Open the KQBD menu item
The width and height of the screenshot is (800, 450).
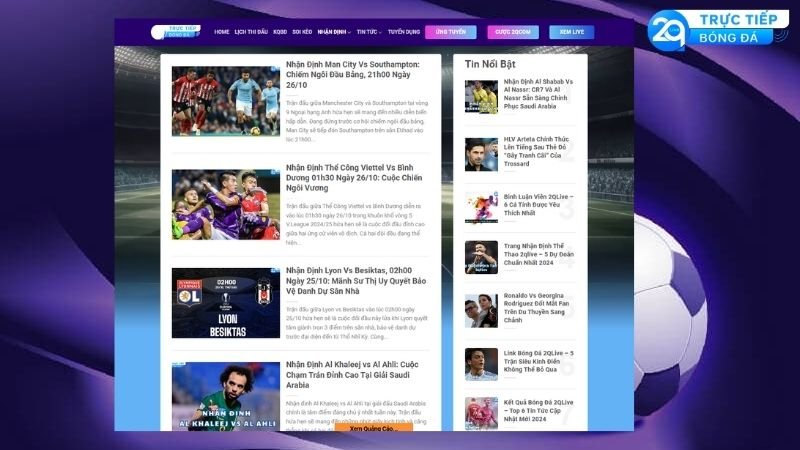point(280,32)
